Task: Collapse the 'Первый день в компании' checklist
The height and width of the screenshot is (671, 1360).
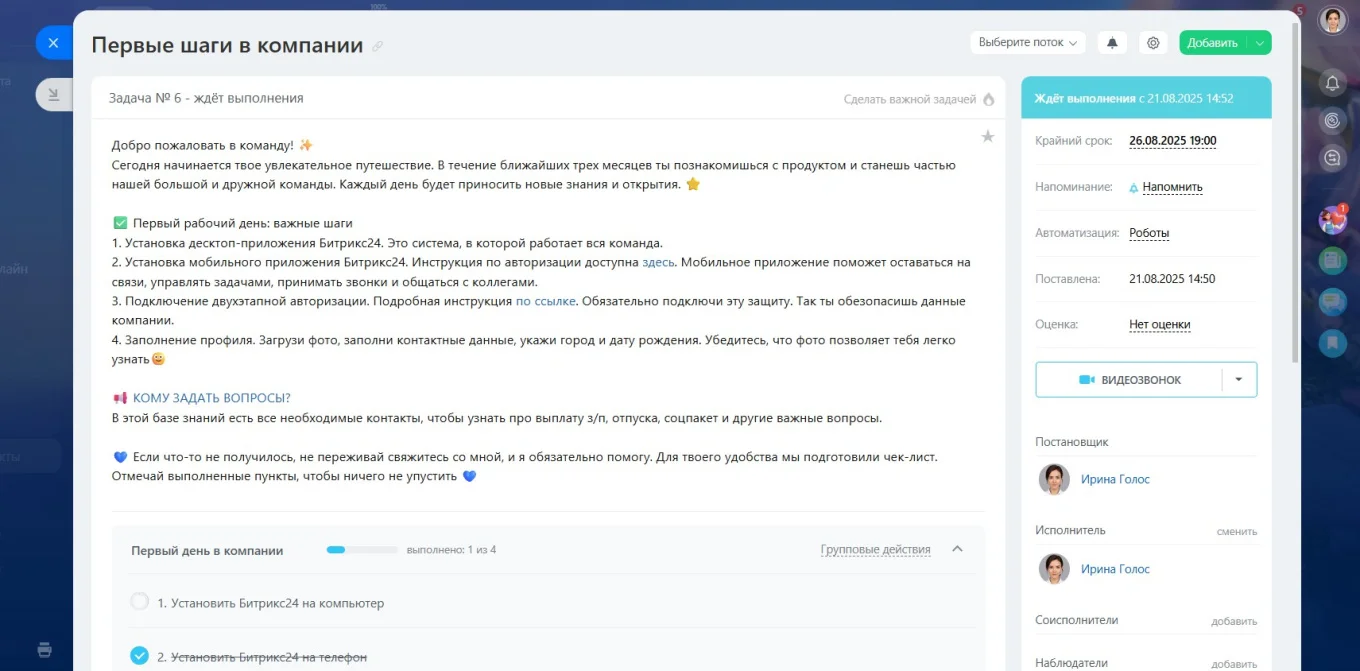Action: [957, 549]
